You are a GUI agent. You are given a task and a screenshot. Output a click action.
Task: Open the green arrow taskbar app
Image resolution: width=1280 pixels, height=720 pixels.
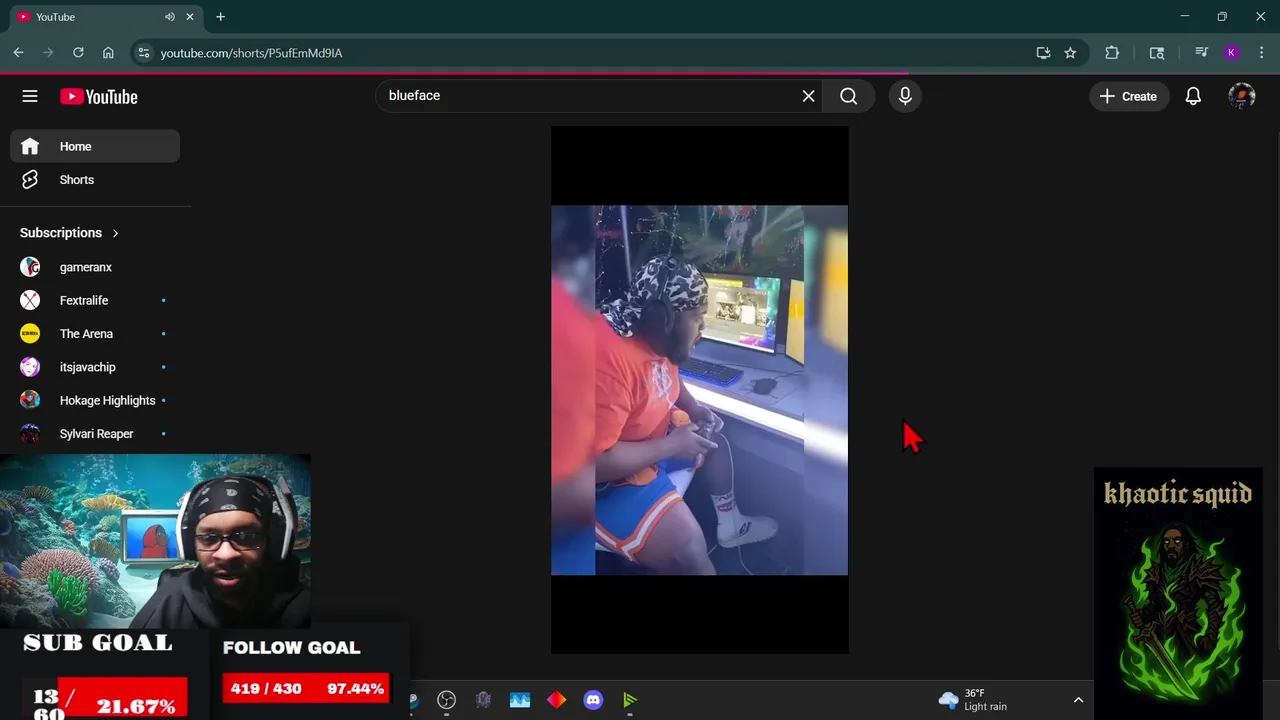(630, 700)
